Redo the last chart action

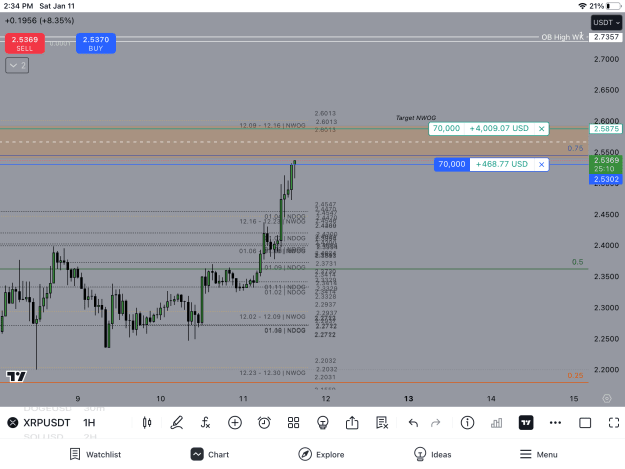pyautogui.click(x=436, y=423)
